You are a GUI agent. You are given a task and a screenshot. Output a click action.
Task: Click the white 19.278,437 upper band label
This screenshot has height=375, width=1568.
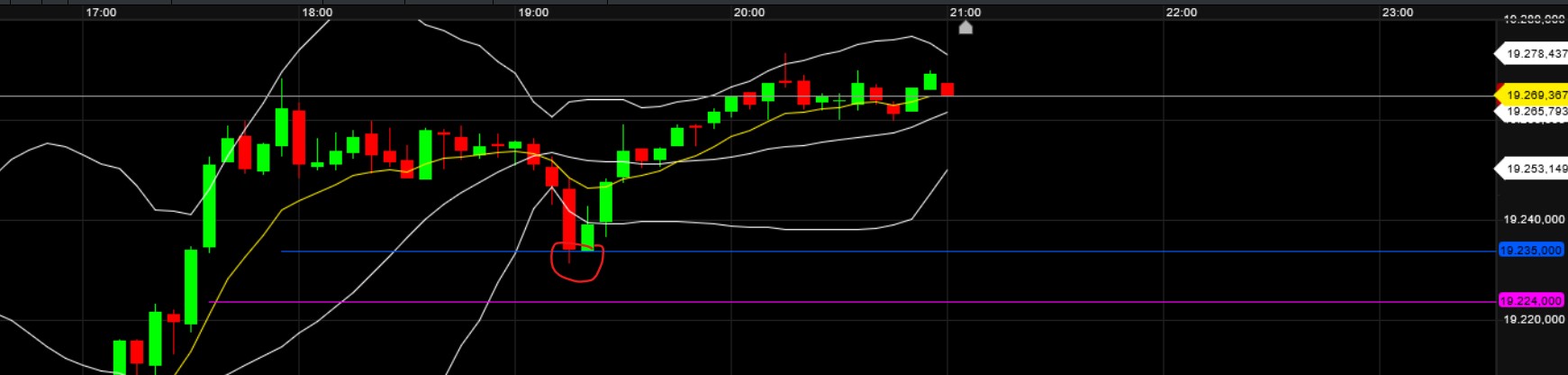pyautogui.click(x=1532, y=54)
